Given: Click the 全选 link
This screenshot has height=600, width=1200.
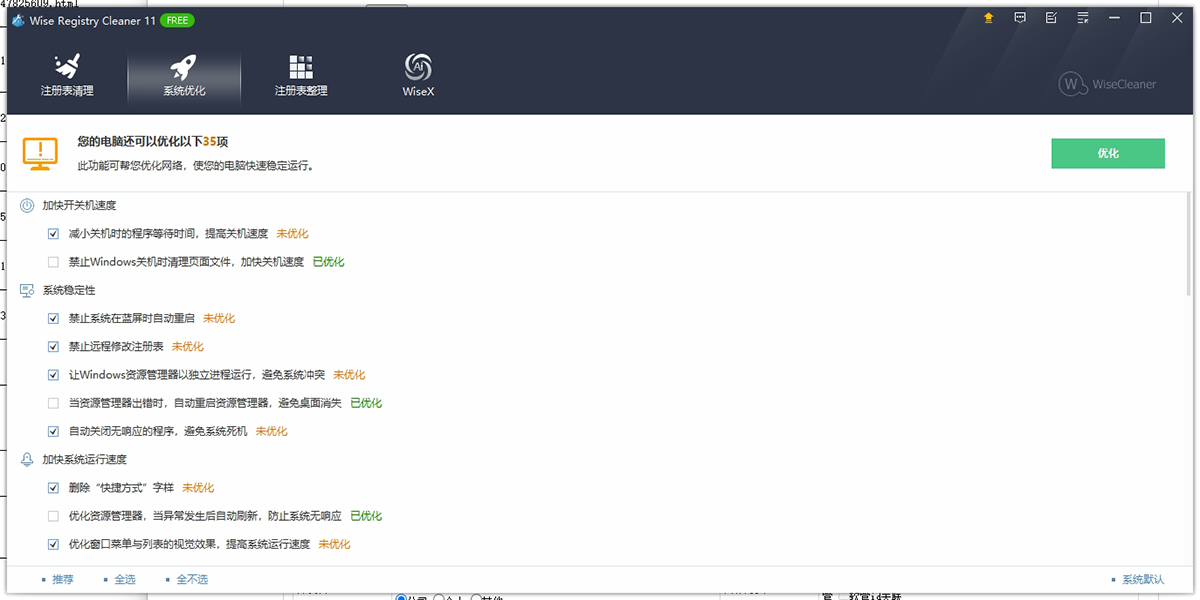Looking at the screenshot, I should coord(124,580).
